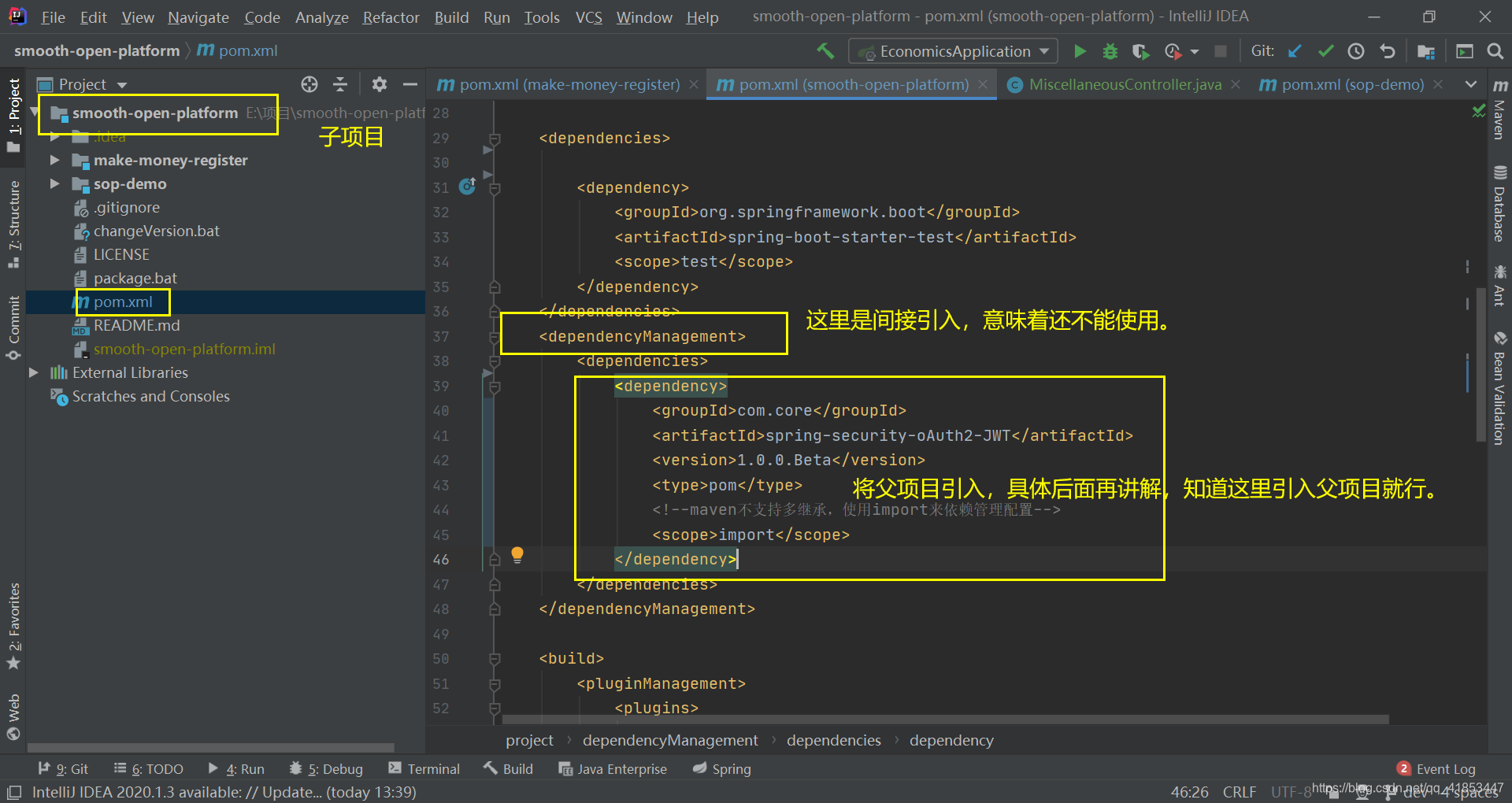
Task: Select README.md in the project tree
Action: pyautogui.click(x=136, y=325)
